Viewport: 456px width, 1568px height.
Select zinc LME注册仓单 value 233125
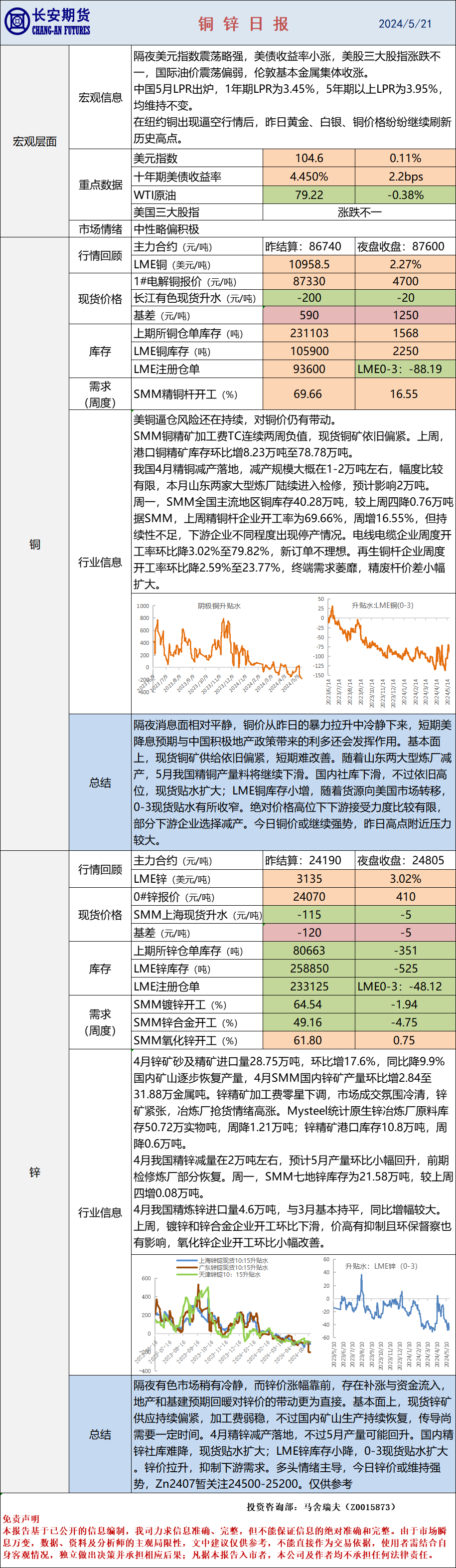point(309,986)
